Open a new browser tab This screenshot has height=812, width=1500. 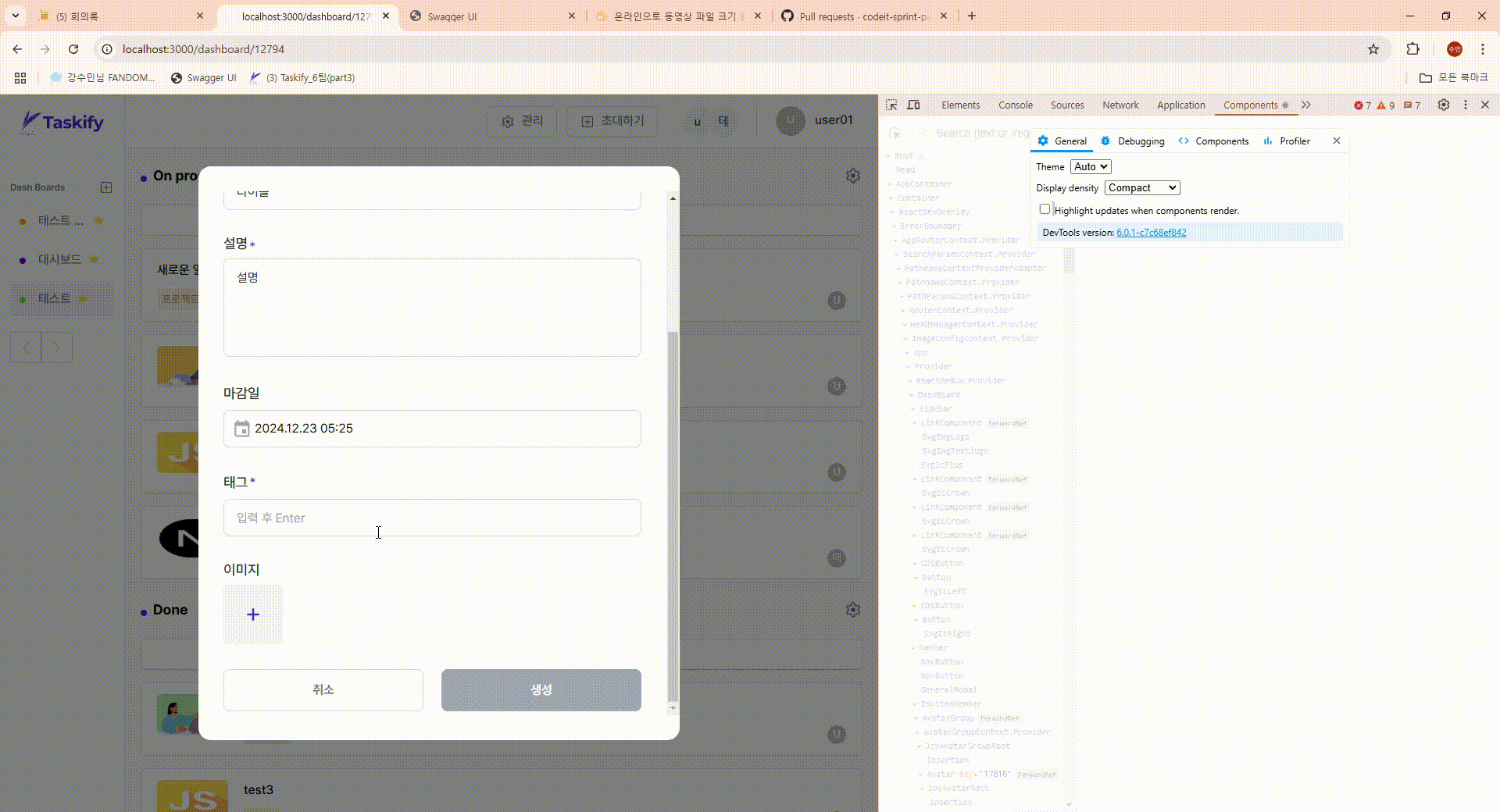pos(972,16)
